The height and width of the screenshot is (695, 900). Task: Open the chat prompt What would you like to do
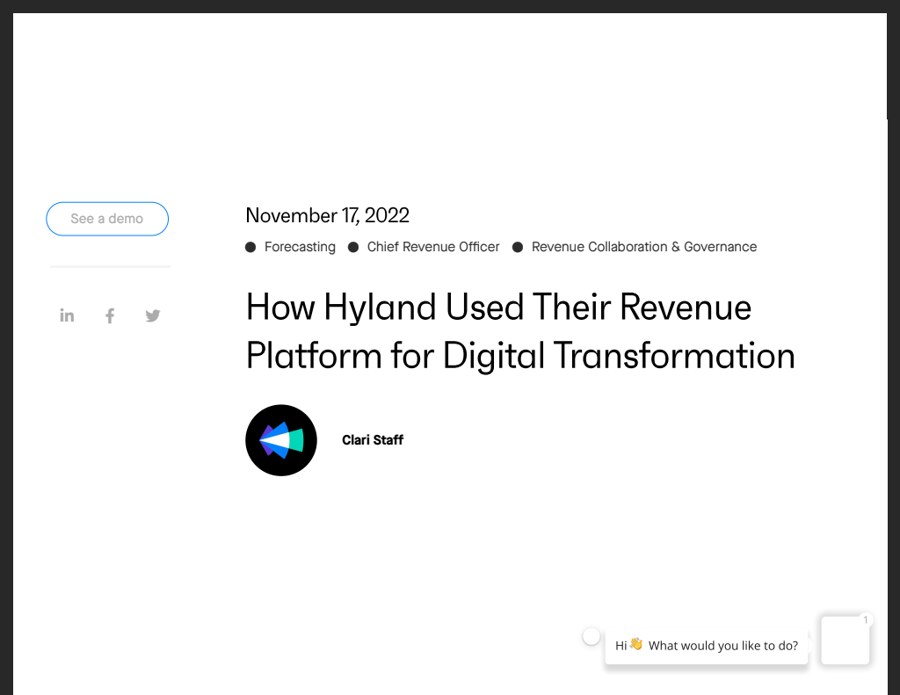[707, 646]
